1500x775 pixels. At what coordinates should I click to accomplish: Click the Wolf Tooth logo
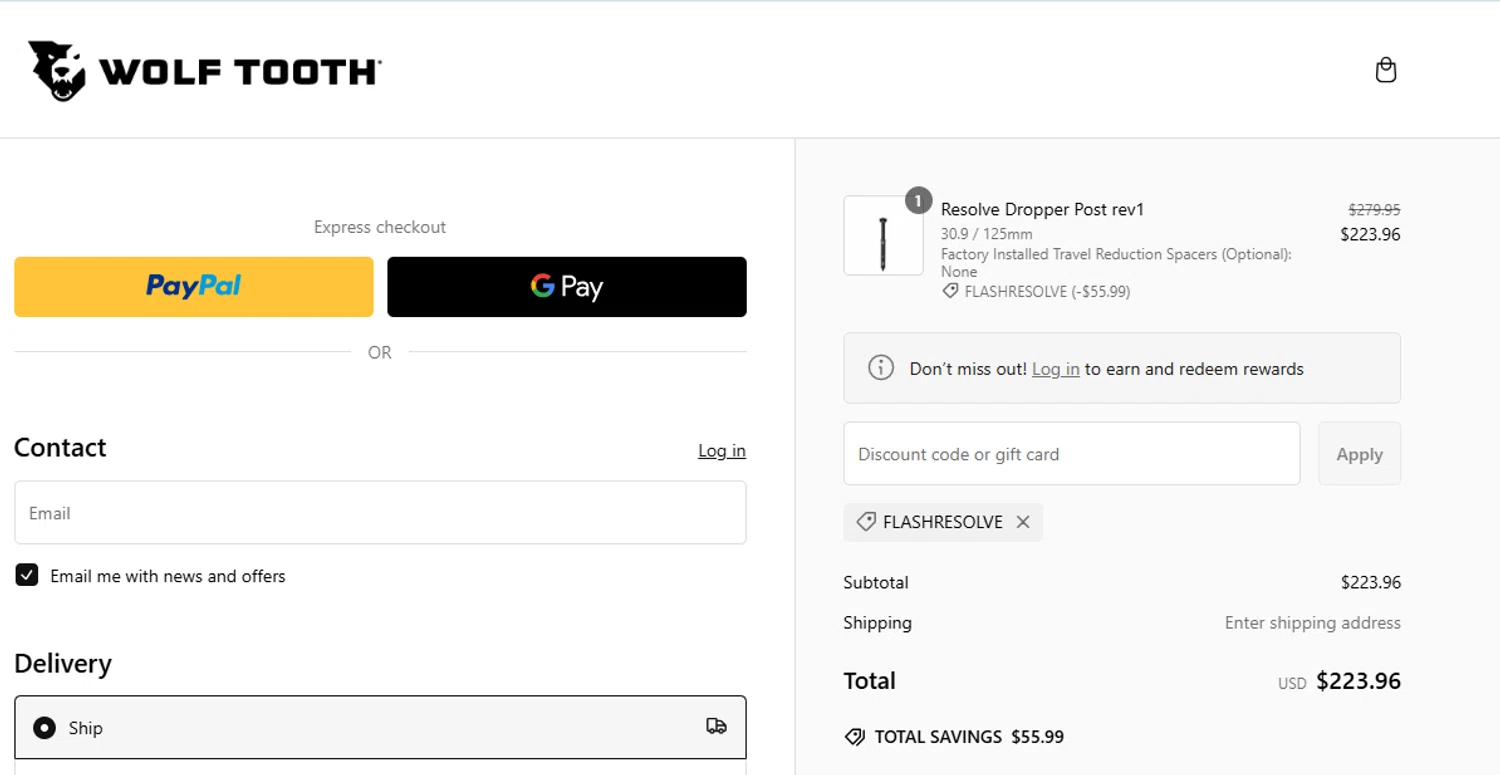point(205,71)
